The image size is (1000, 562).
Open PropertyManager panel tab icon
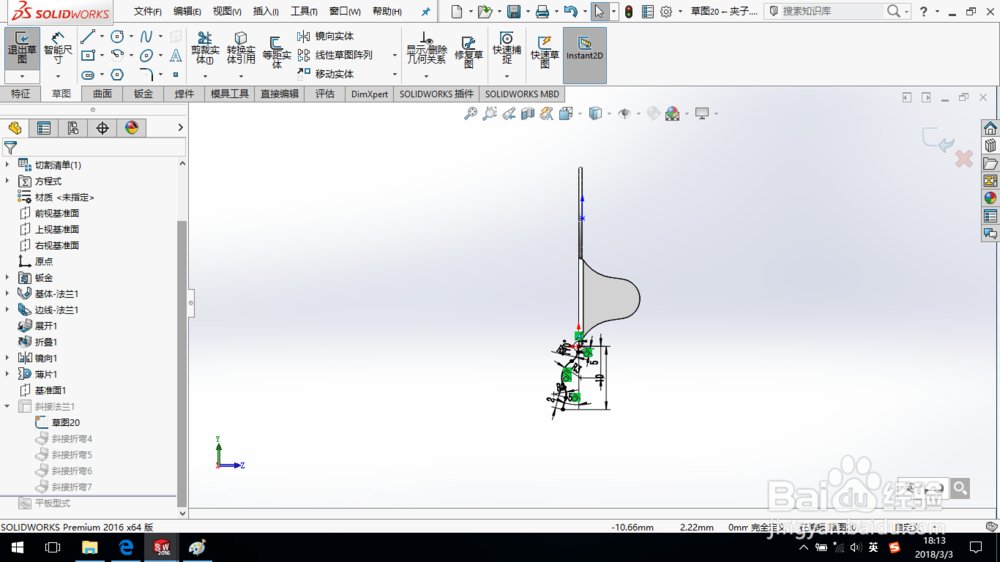44,128
